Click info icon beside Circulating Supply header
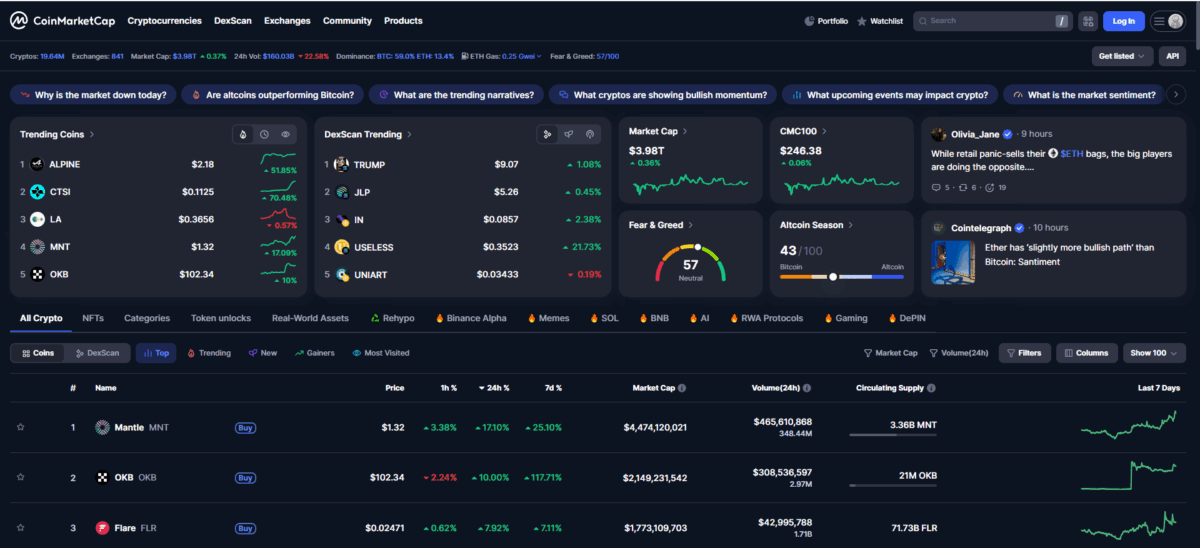Screen dimensions: 1200x548 [931, 388]
